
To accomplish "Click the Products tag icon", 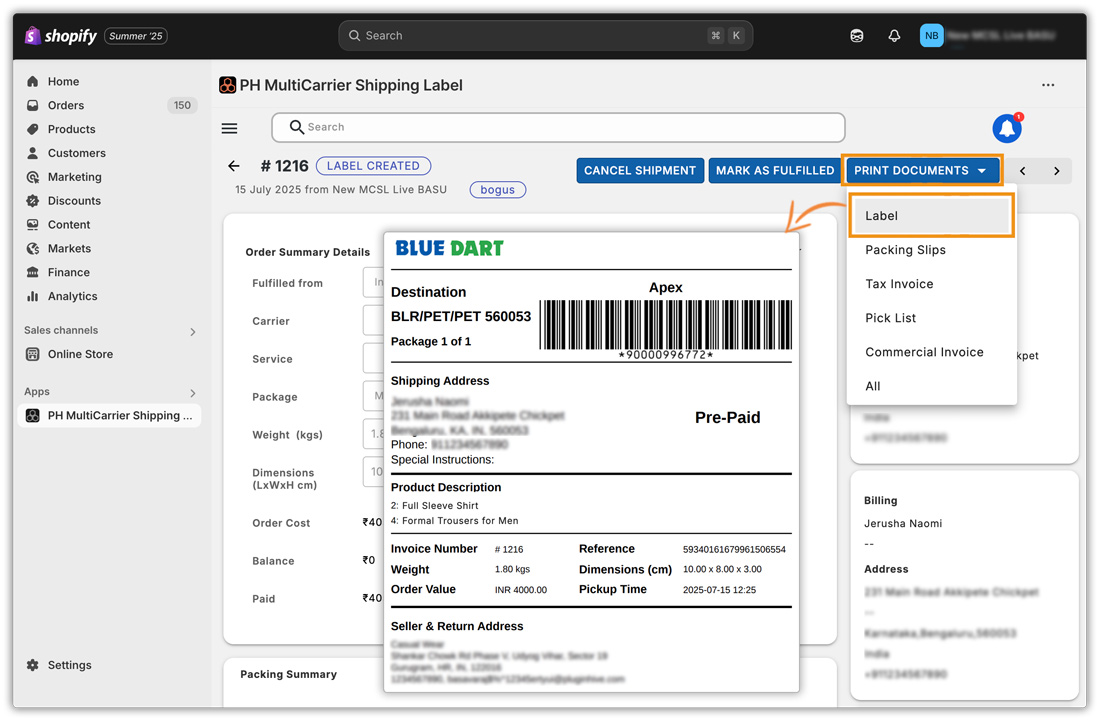I will point(32,129).
